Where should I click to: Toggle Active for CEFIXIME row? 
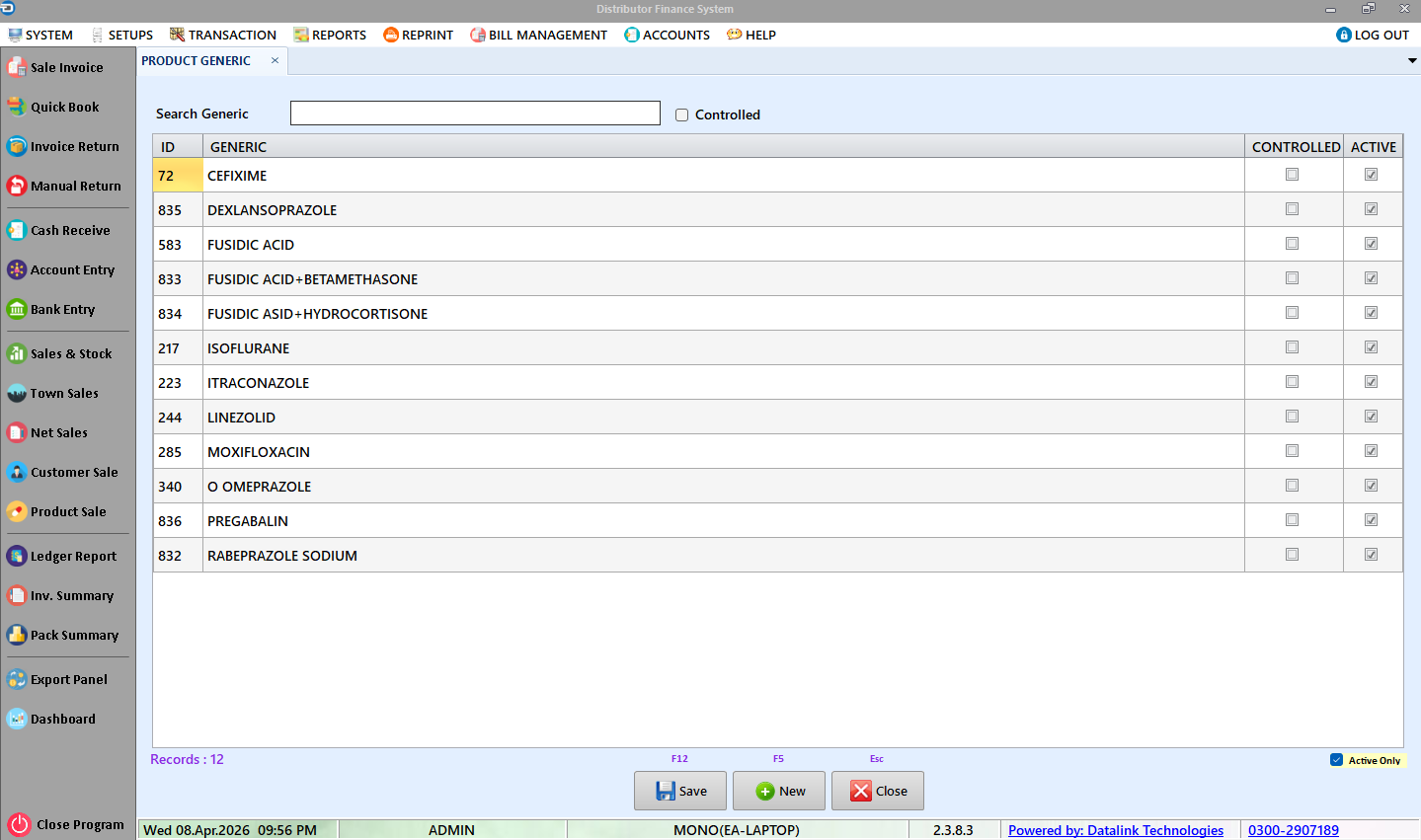point(1371,175)
